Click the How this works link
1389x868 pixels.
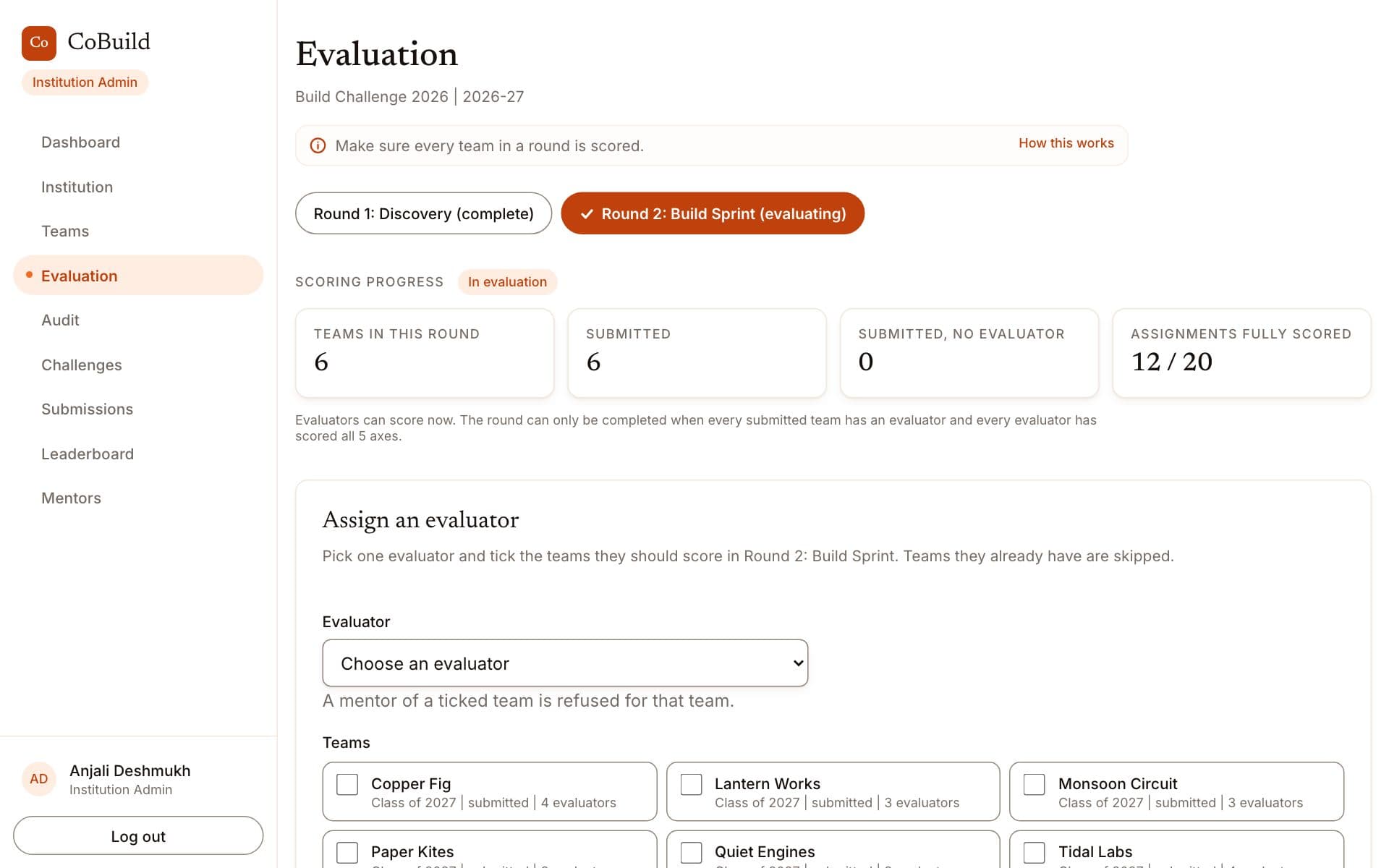pyautogui.click(x=1066, y=143)
